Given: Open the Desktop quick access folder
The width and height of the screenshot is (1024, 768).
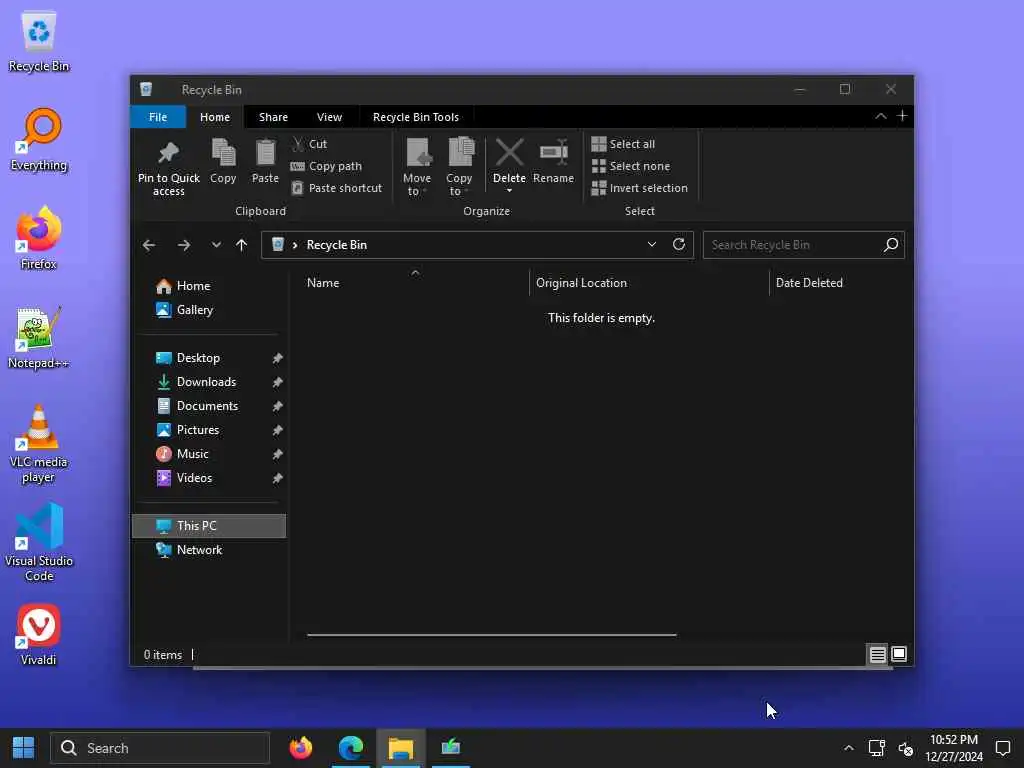Looking at the screenshot, I should [x=209, y=358].
